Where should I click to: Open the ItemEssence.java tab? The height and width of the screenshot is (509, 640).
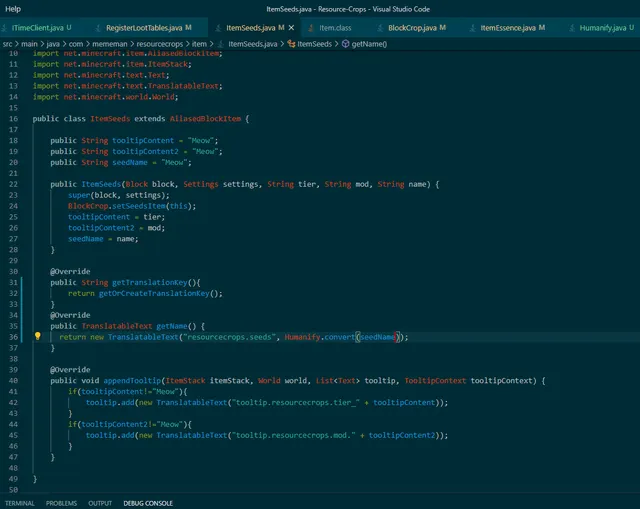pos(508,28)
